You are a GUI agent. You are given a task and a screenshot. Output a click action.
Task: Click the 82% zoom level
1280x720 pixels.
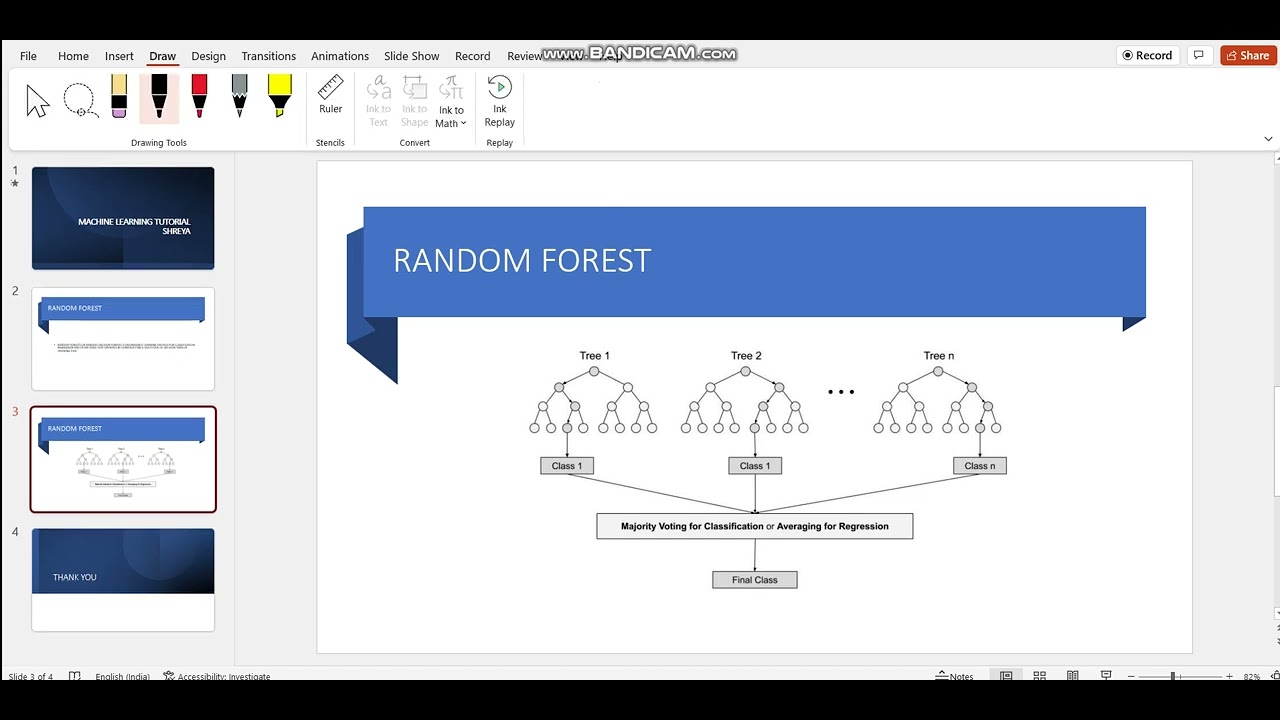coord(1252,677)
